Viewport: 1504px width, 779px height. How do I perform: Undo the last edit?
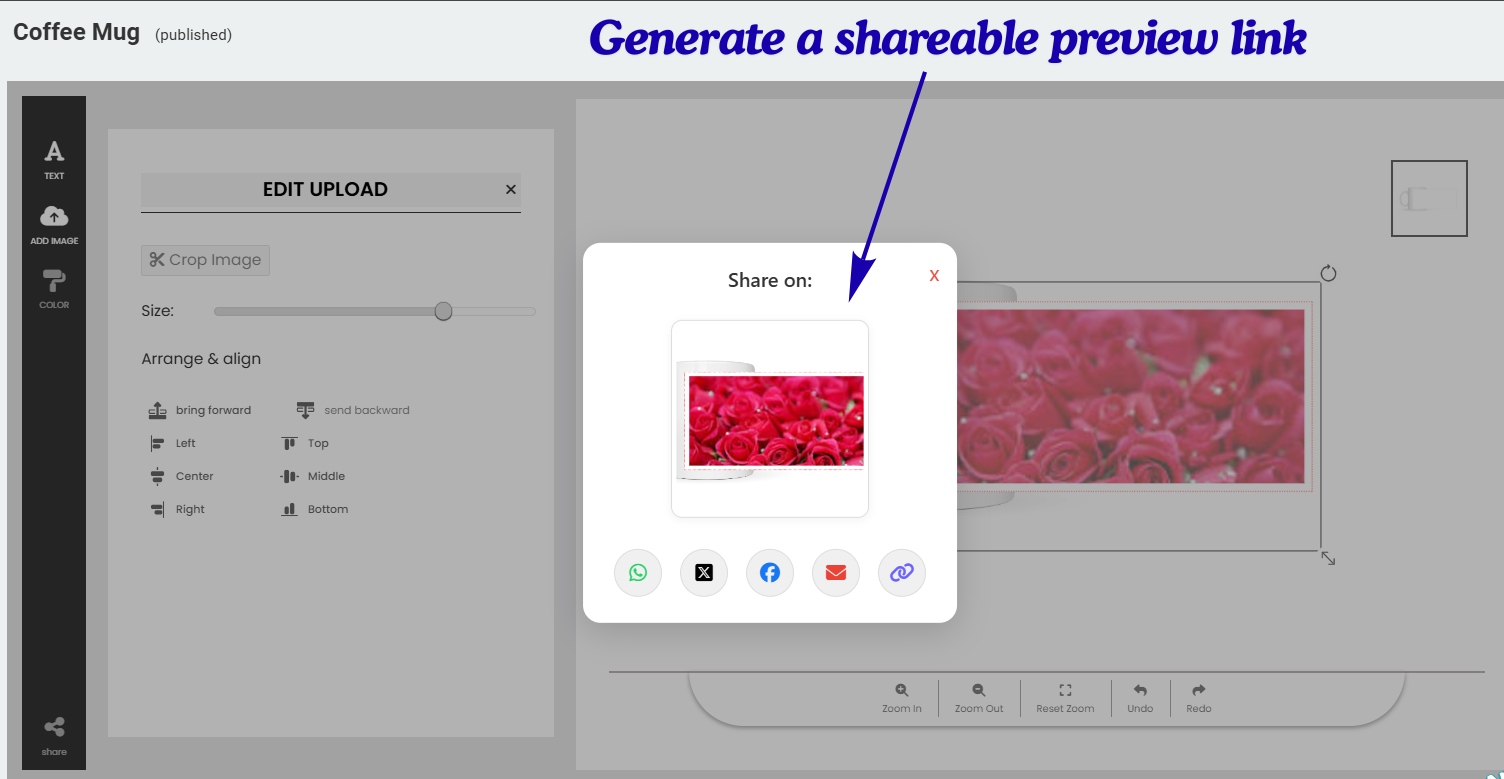pyautogui.click(x=1140, y=698)
